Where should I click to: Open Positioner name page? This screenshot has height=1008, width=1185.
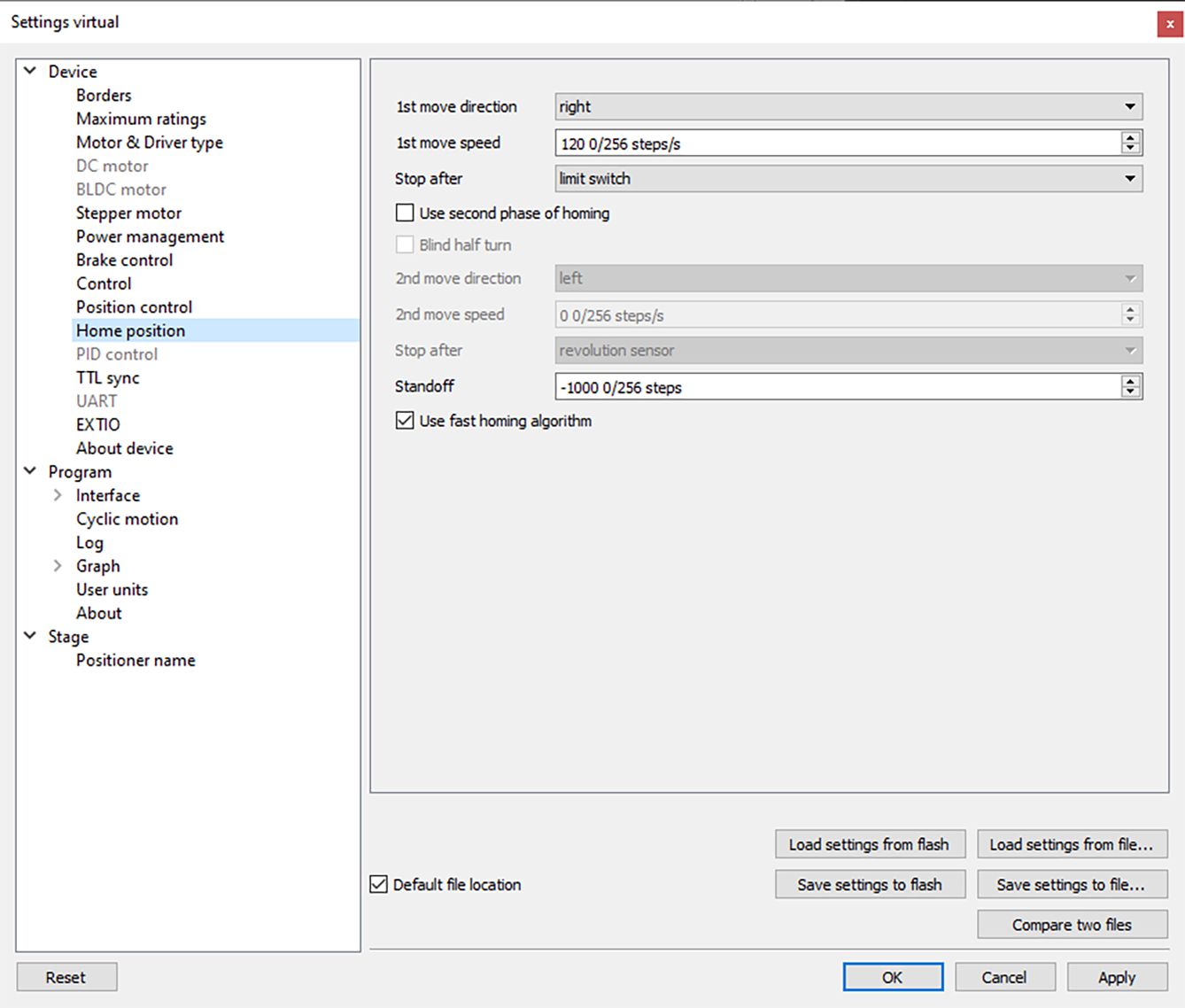pyautogui.click(x=136, y=660)
